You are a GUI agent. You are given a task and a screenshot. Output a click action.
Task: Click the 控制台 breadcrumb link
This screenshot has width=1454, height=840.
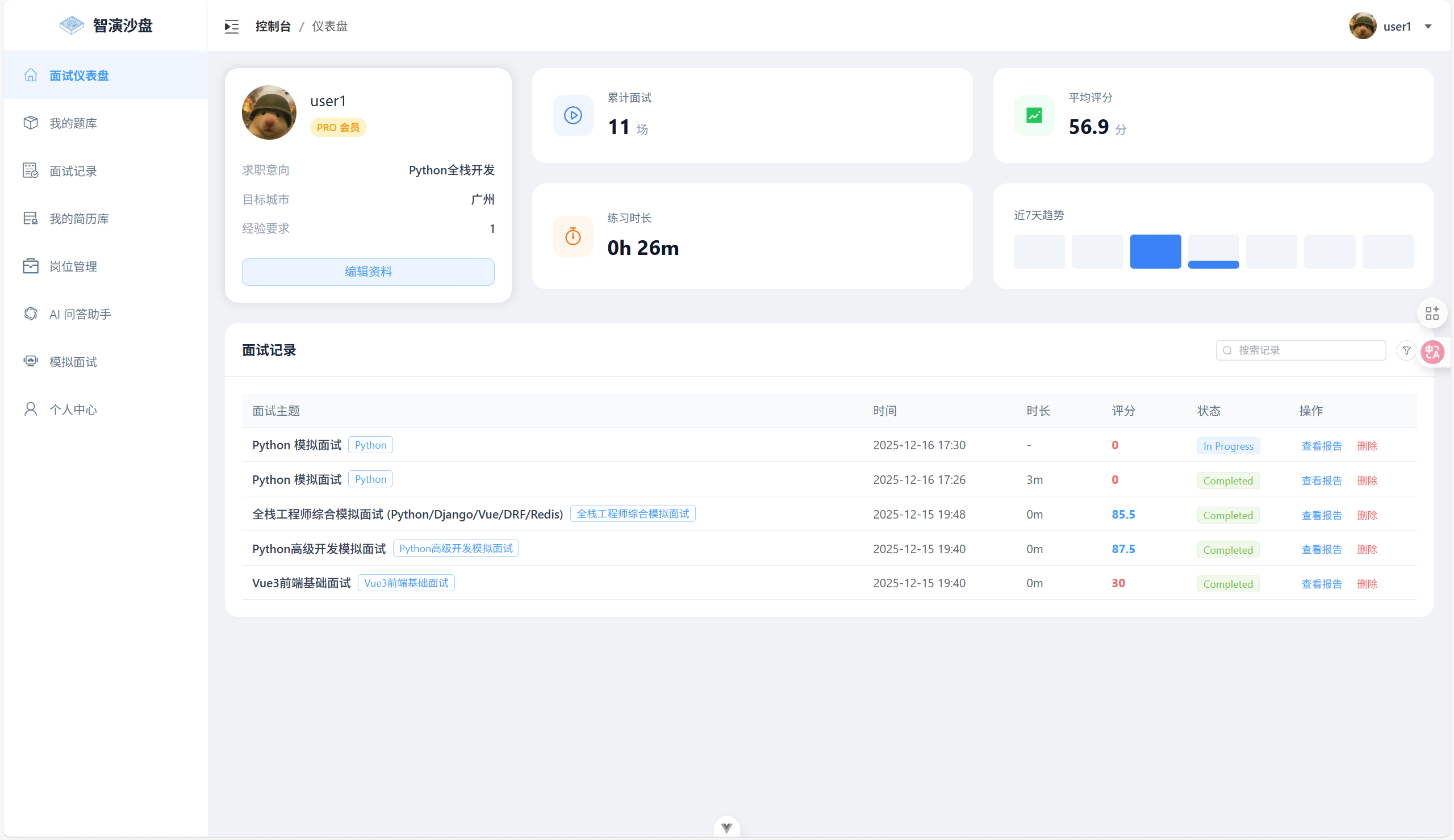click(x=273, y=27)
